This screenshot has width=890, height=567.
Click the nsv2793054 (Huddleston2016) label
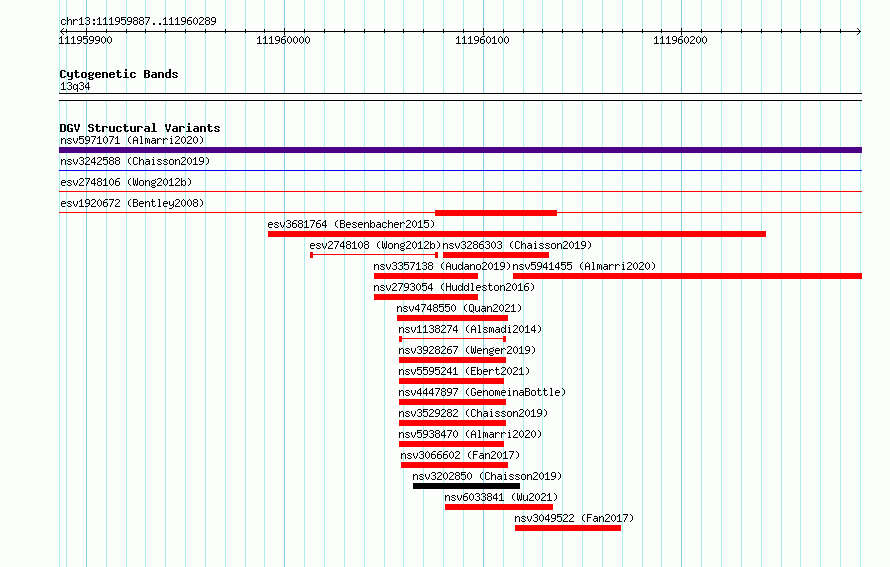[x=454, y=287]
